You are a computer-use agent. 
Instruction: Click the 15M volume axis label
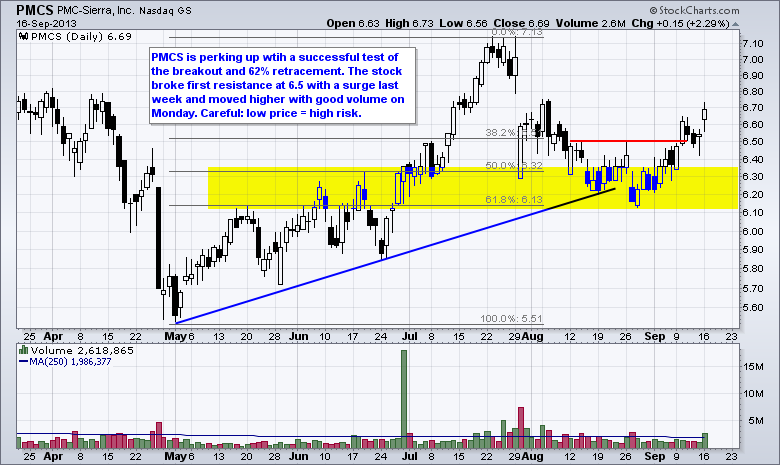753,367
